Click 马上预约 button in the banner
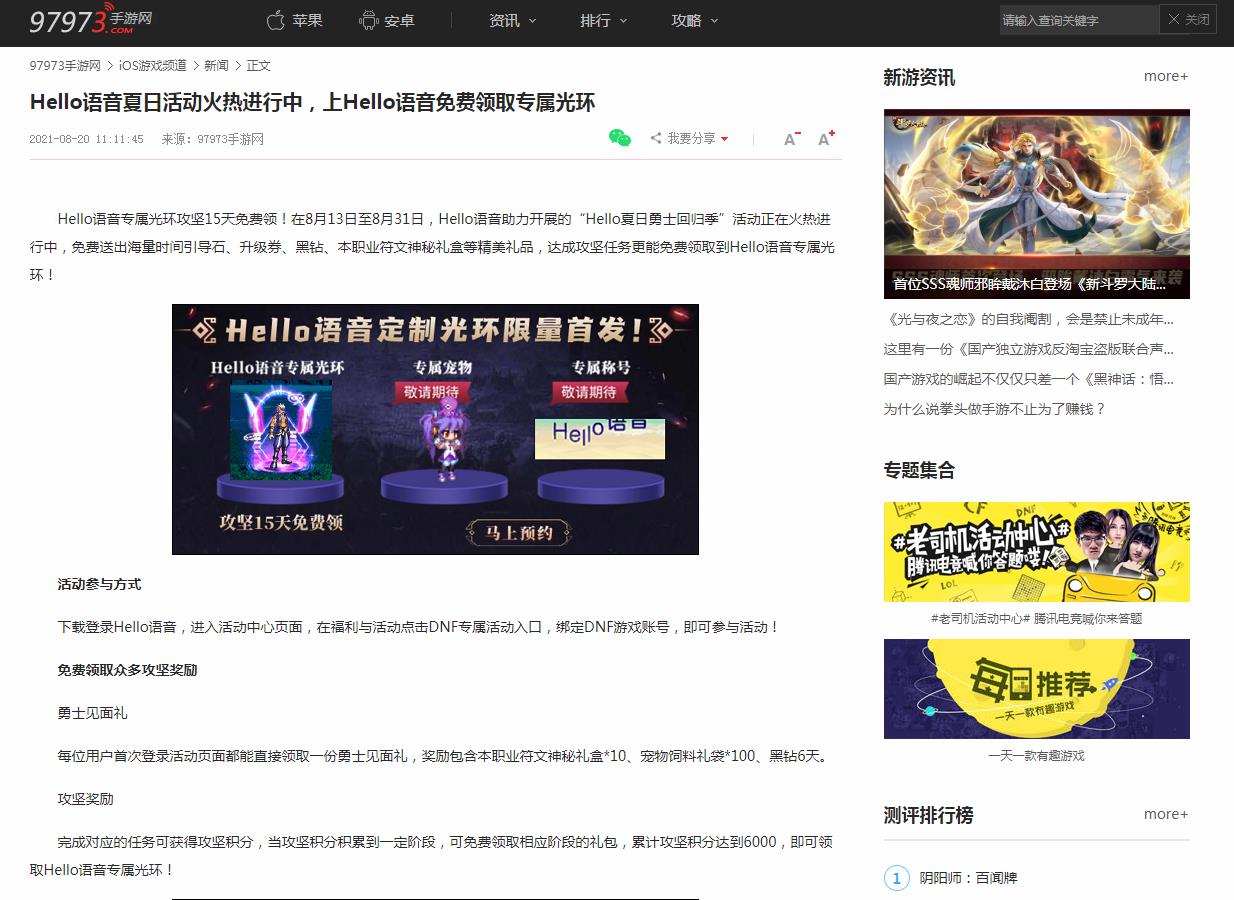The height and width of the screenshot is (900, 1234). click(x=518, y=533)
